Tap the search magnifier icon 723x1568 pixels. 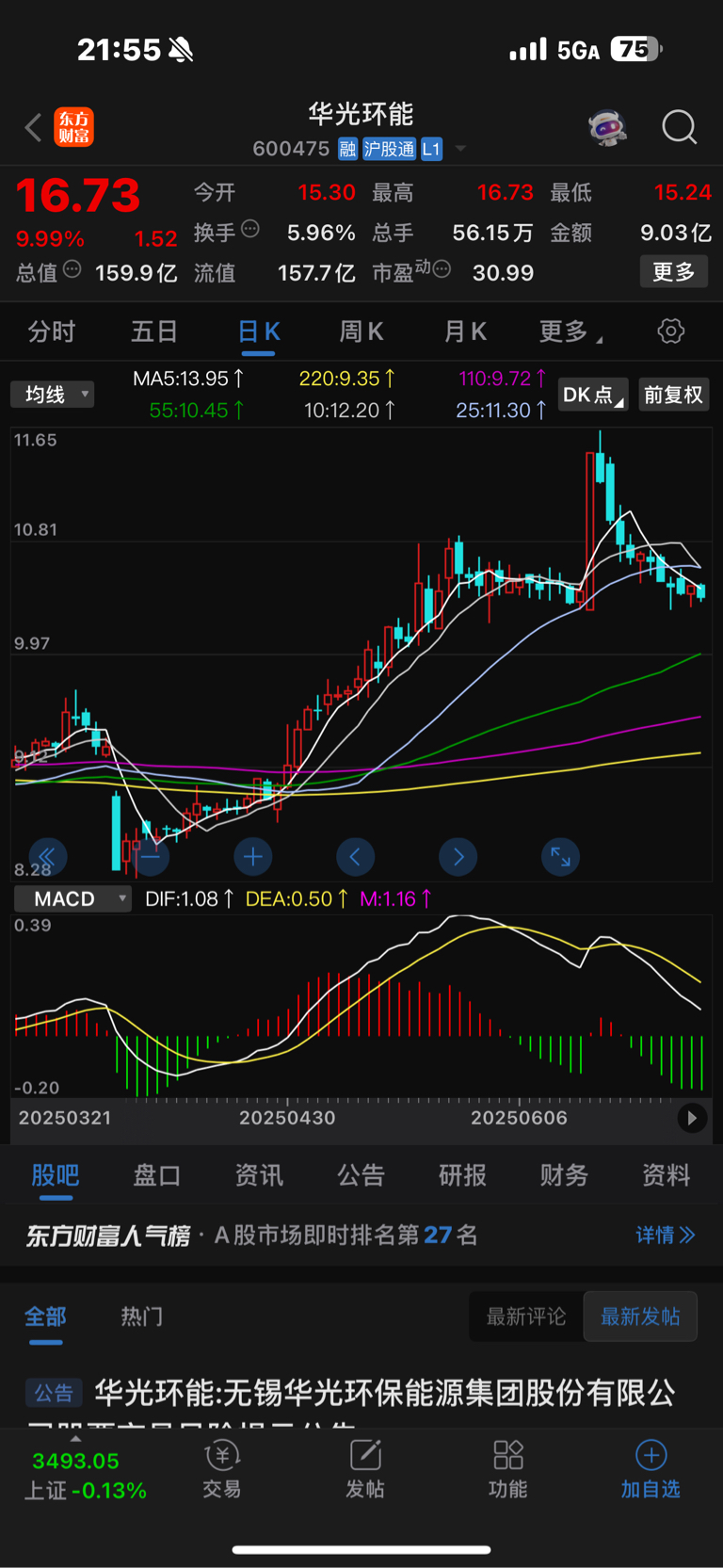(x=679, y=127)
